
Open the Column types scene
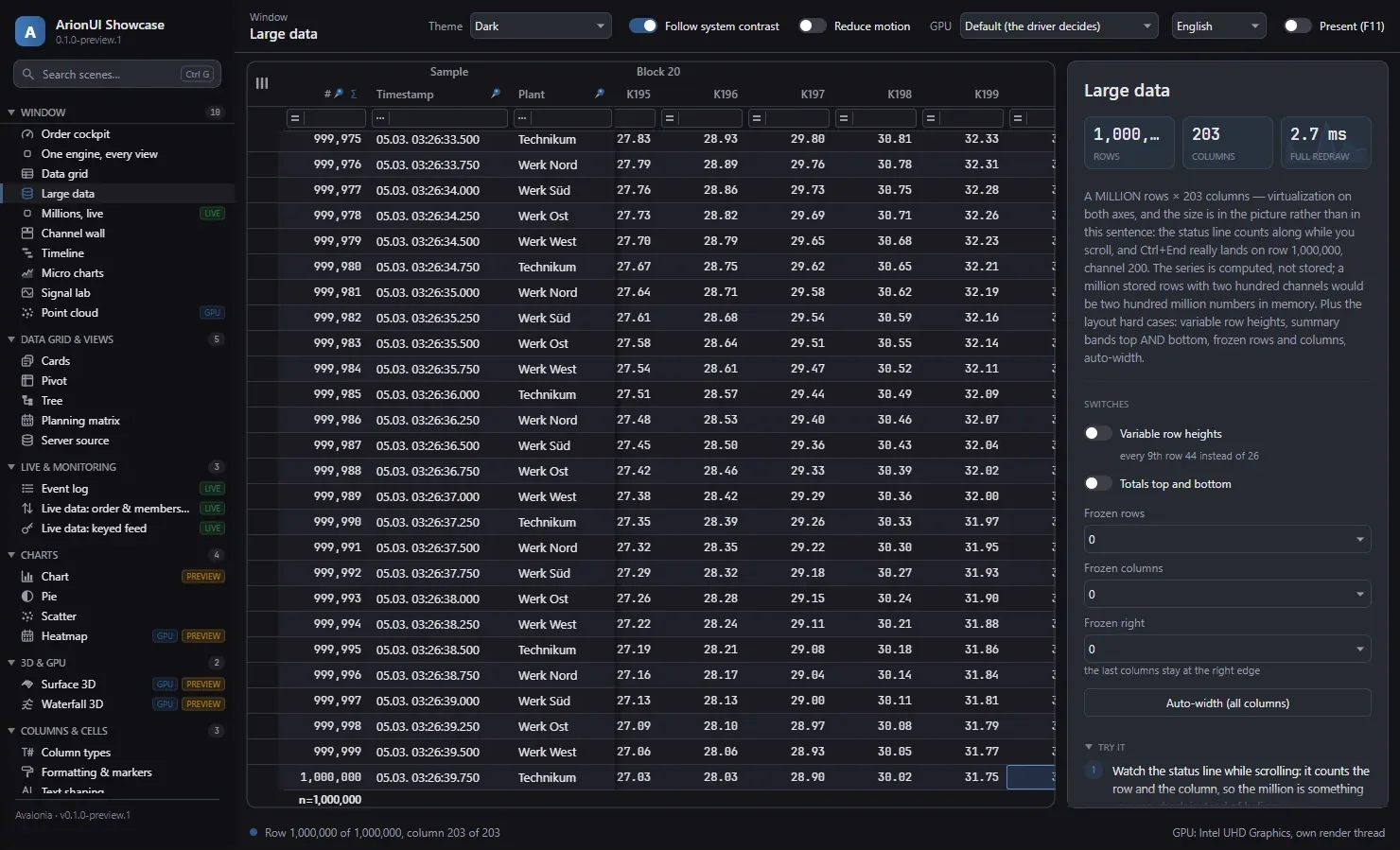pyautogui.click(x=117, y=753)
